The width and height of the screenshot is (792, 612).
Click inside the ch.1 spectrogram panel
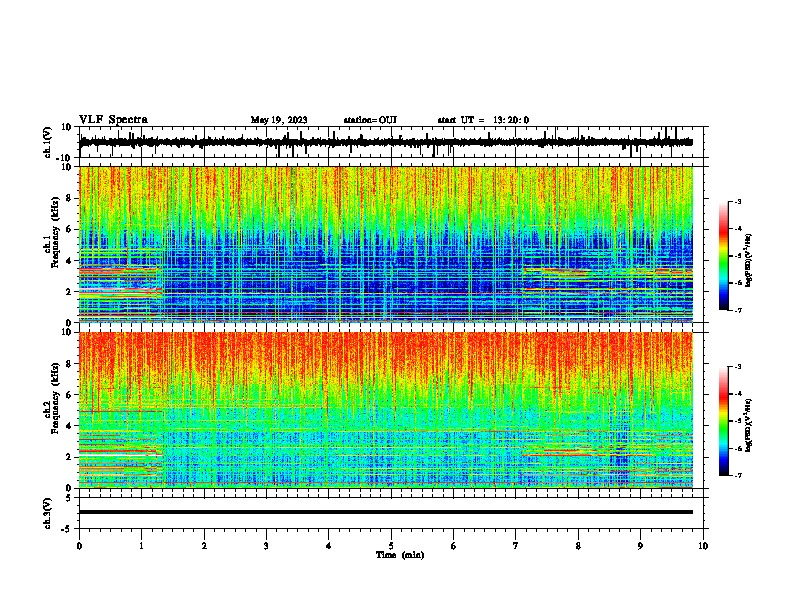[x=385, y=244]
